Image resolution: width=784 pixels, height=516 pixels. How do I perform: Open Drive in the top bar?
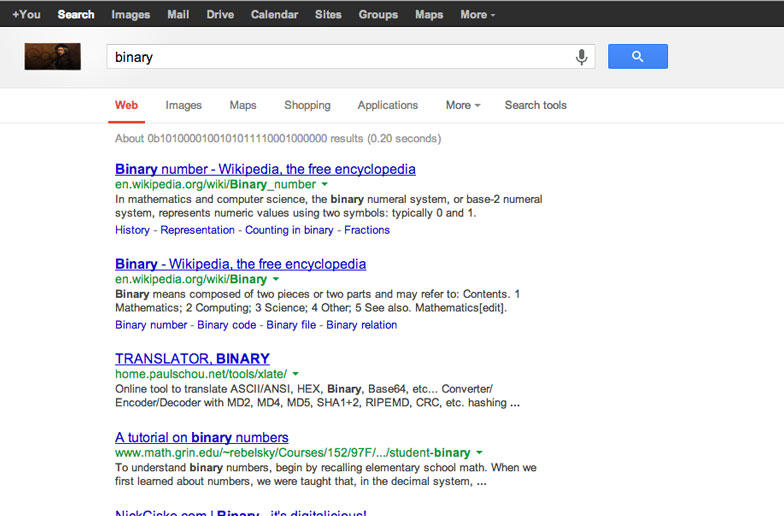pos(220,14)
